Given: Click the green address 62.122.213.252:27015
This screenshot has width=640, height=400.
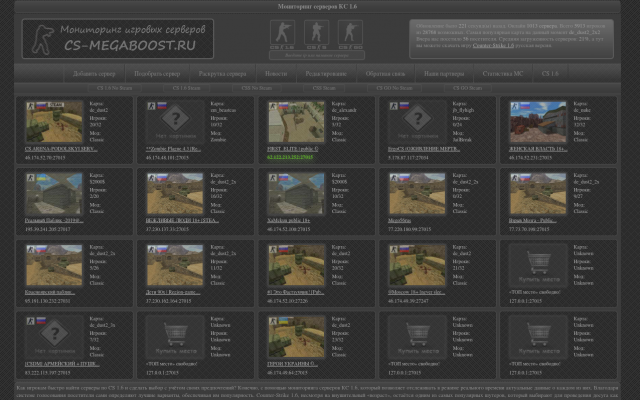Looking at the screenshot, I should click(x=290, y=157).
